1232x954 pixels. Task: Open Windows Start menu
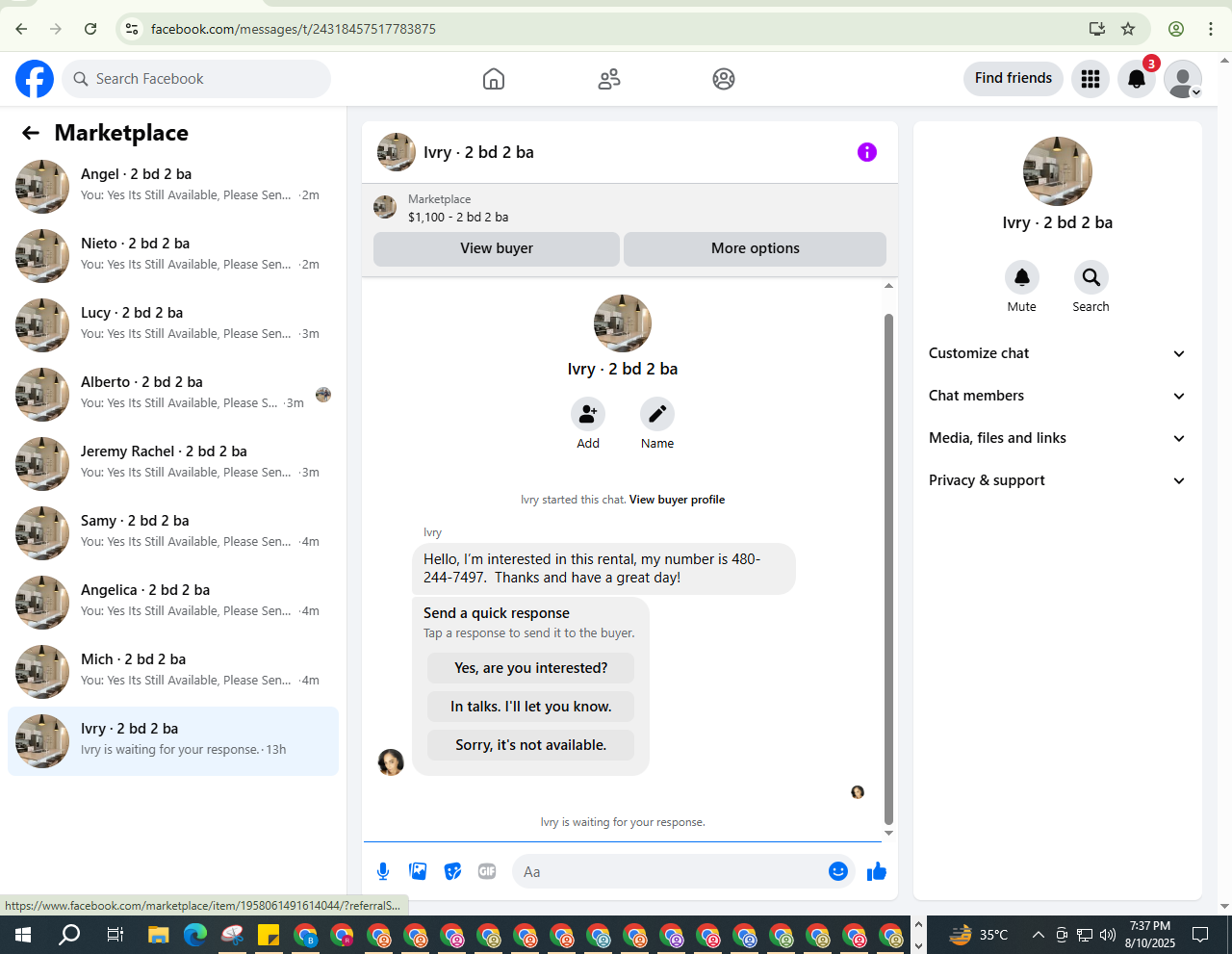(23, 935)
